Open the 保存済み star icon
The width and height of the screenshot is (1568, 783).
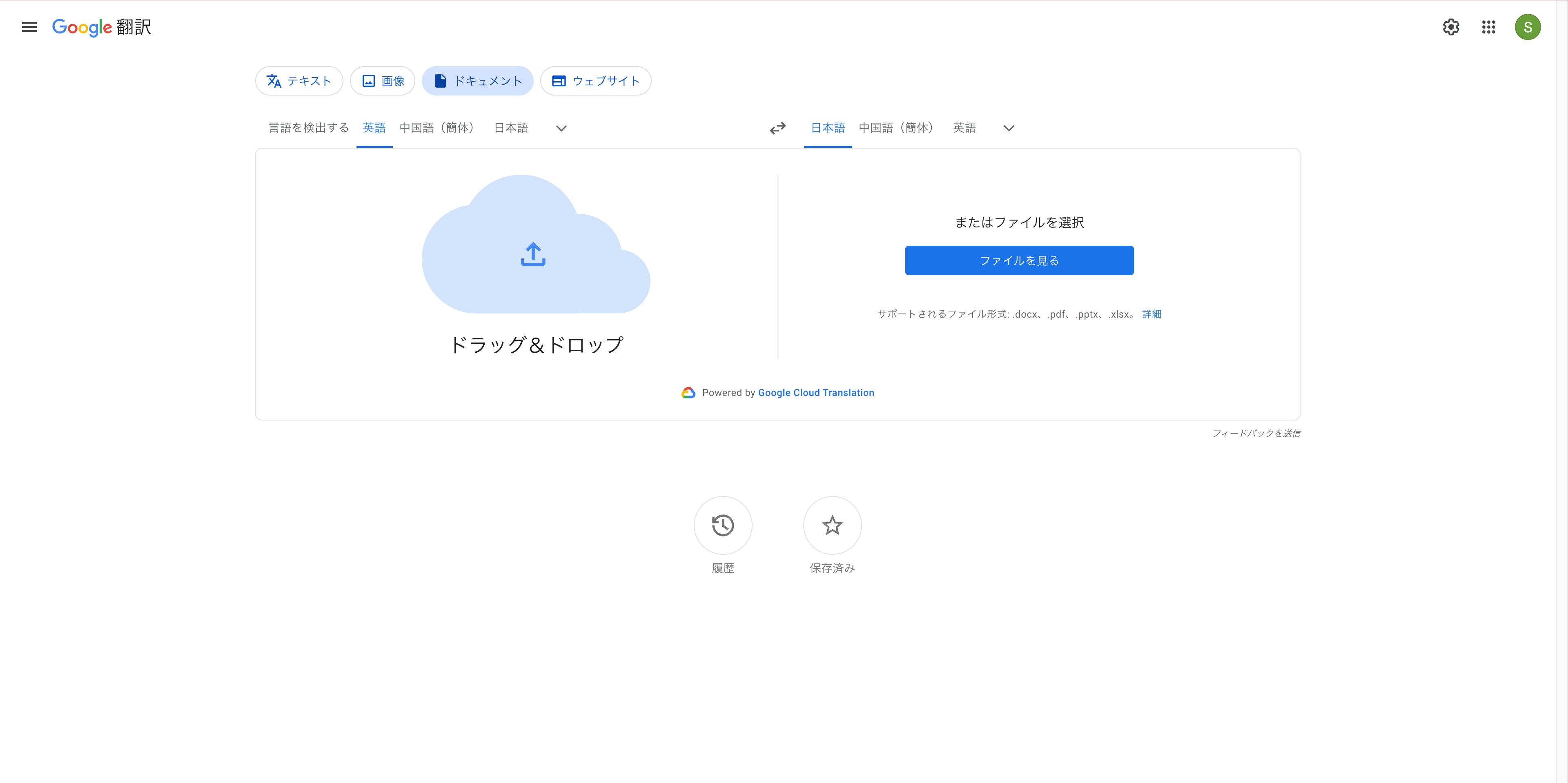click(832, 525)
